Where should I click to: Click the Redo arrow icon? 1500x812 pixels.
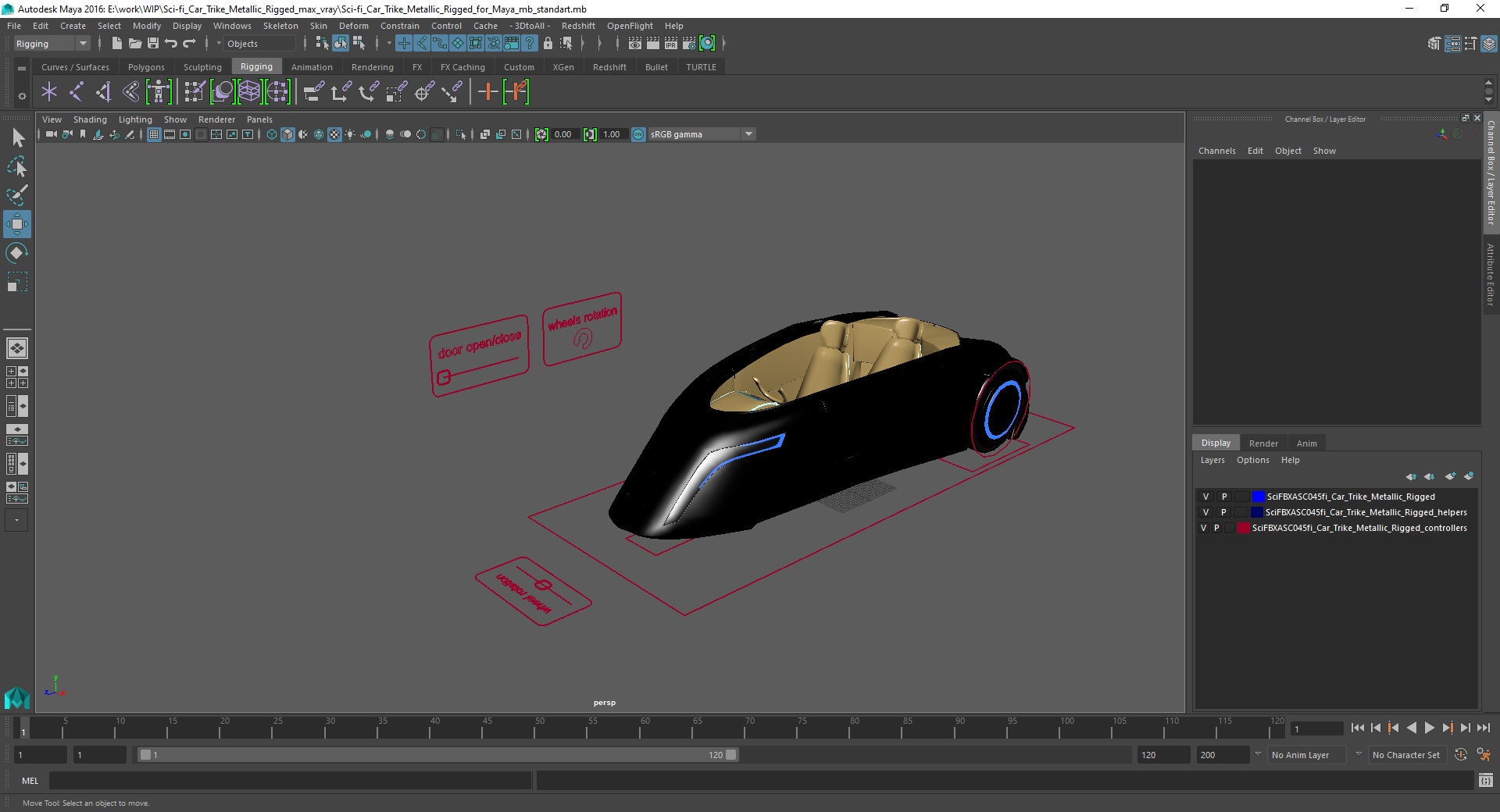point(190,44)
